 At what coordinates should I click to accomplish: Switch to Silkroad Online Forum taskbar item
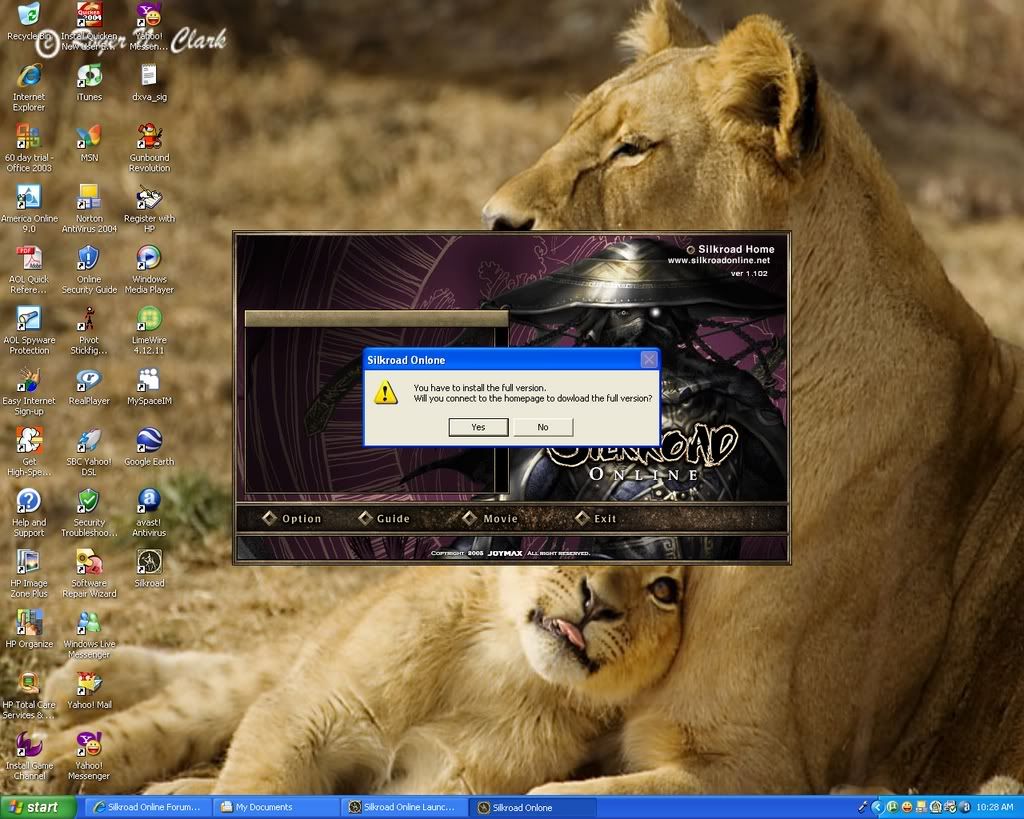point(148,807)
